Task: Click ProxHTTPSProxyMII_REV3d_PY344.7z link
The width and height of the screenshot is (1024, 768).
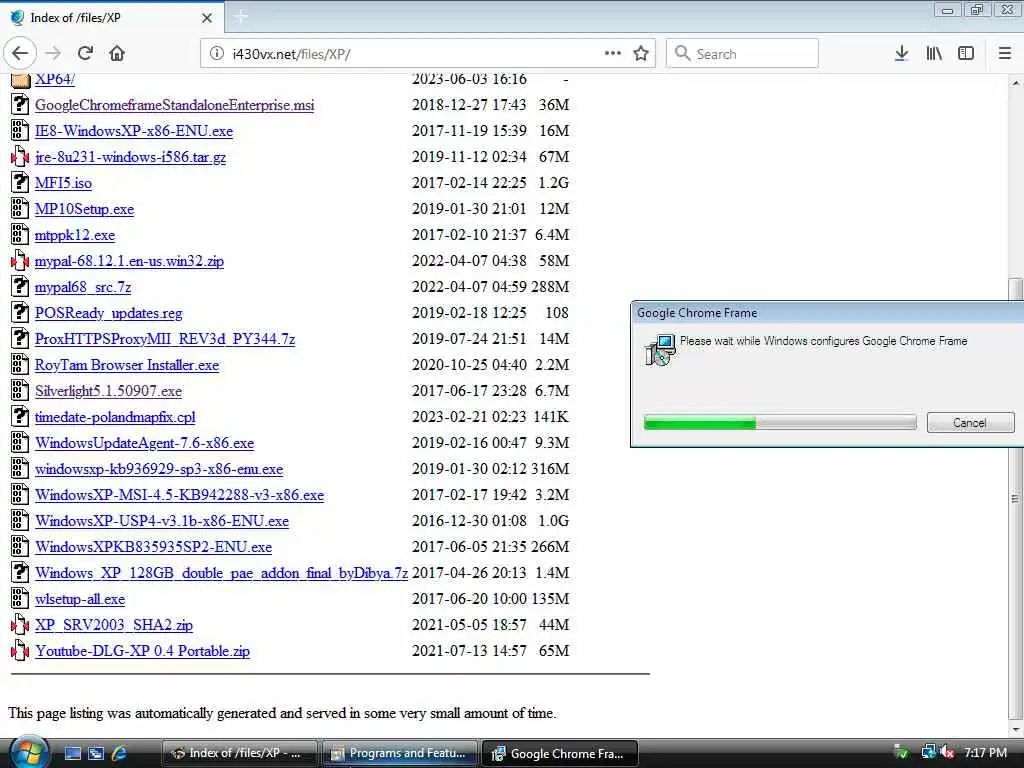Action: pos(165,340)
